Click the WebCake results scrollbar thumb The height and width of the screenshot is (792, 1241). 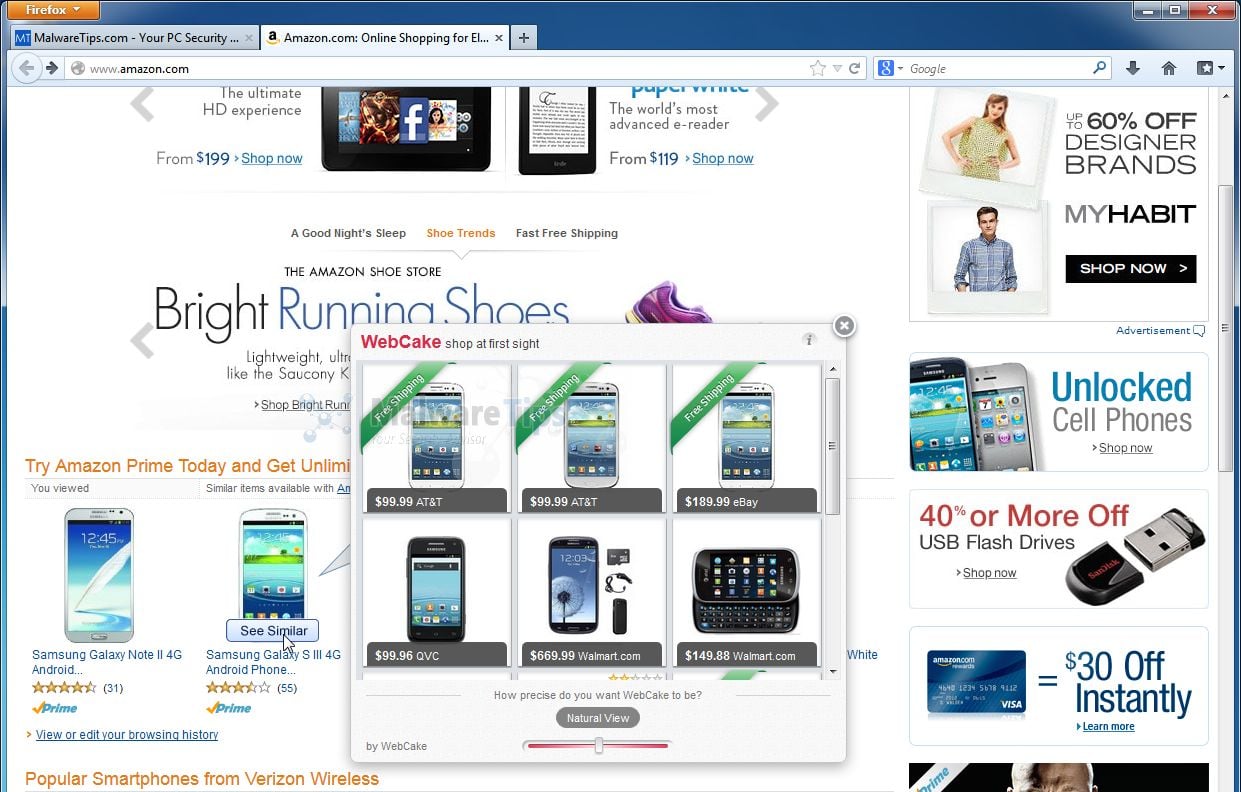832,445
